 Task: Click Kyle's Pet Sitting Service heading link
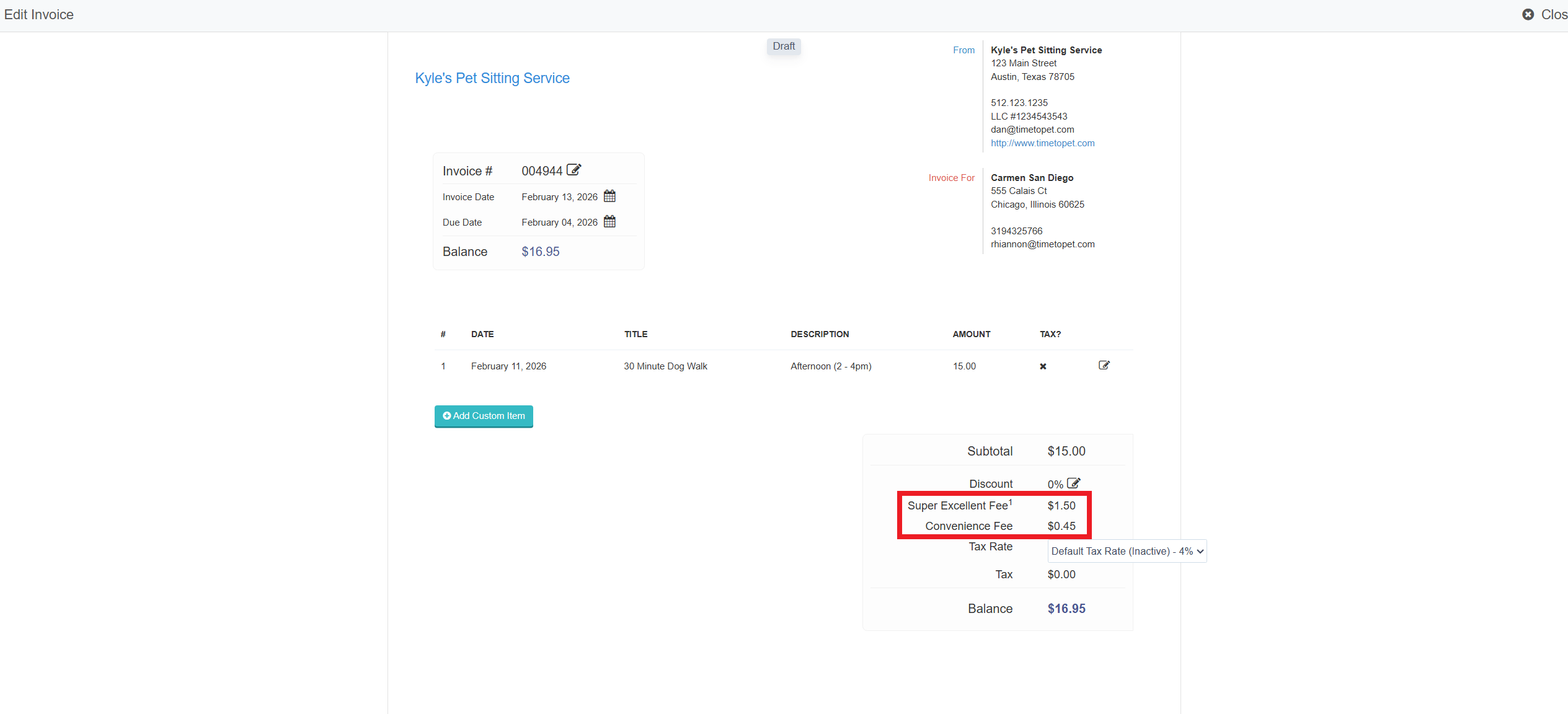[x=492, y=78]
